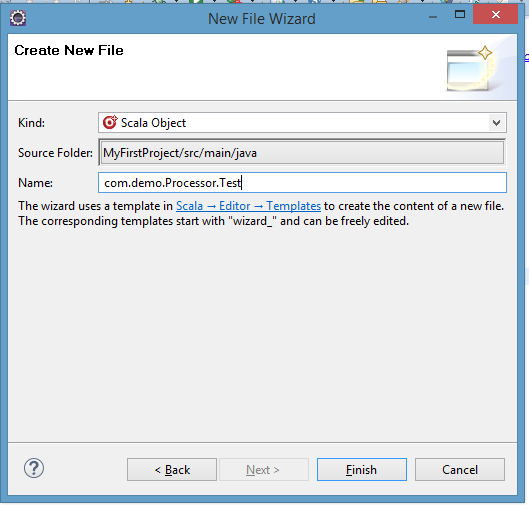Open help via question mark icon
The height and width of the screenshot is (505, 529).
34,468
